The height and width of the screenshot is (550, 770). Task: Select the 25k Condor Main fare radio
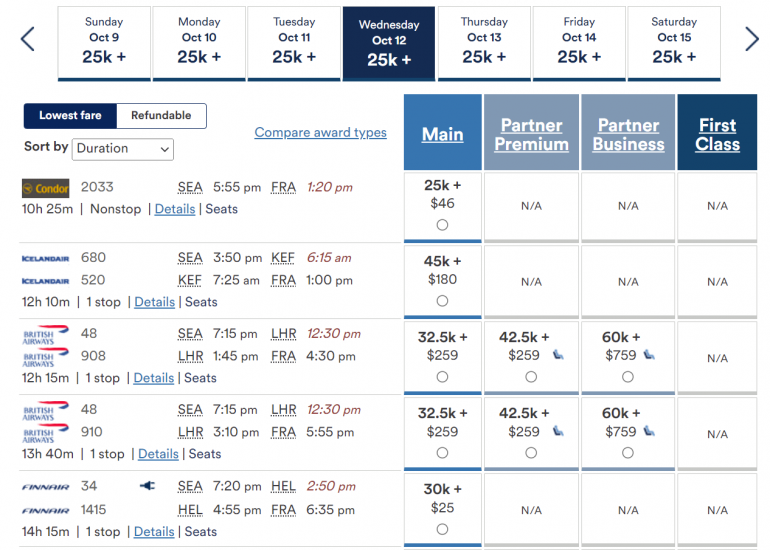pos(442,225)
